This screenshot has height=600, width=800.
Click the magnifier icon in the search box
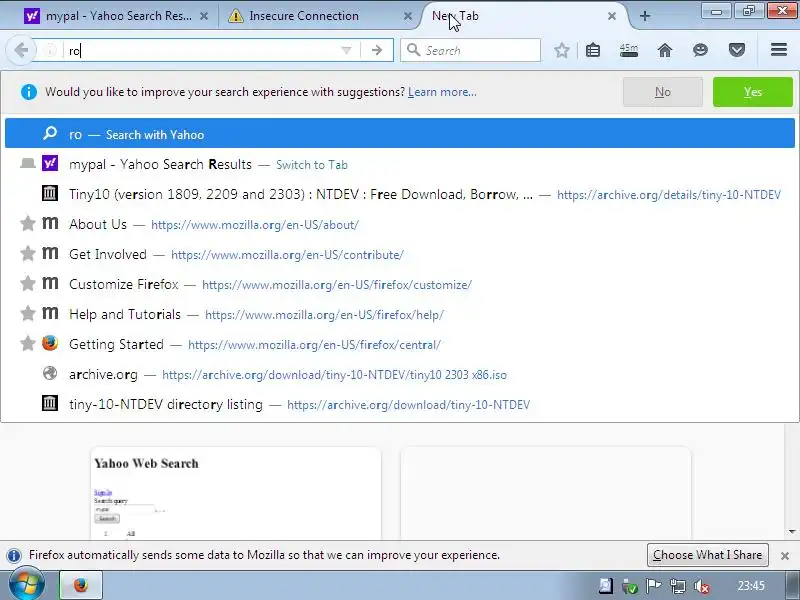[x=413, y=50]
